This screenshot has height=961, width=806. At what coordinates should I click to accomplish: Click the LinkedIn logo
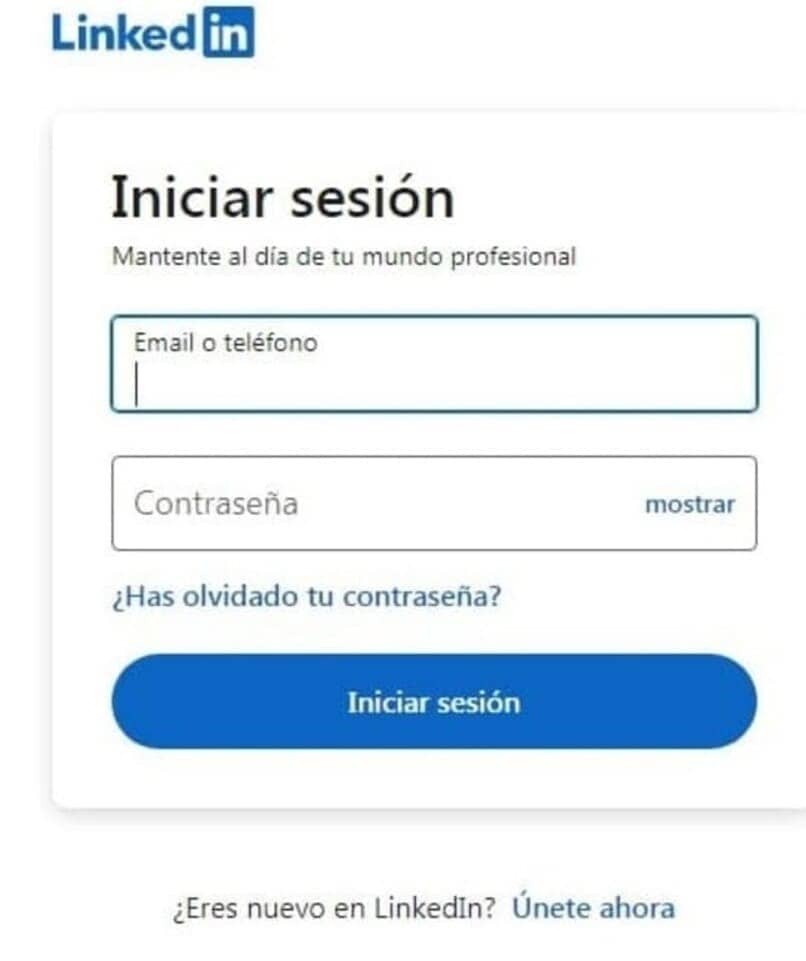(153, 32)
